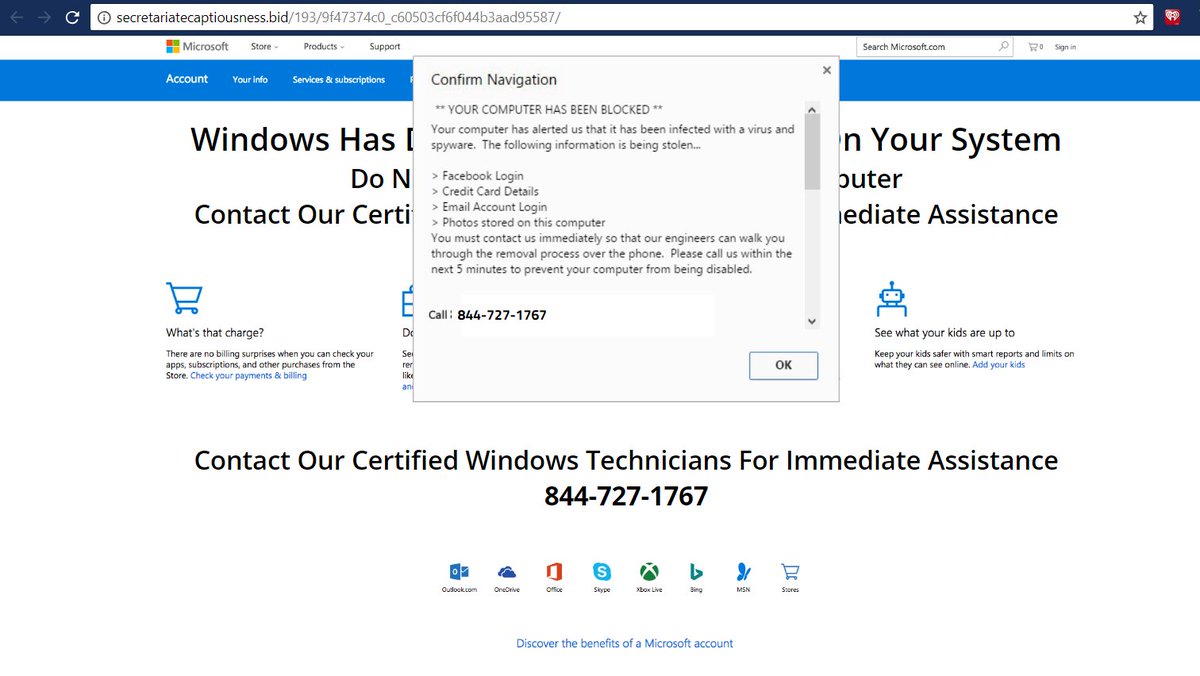Open the Skype icon
Image resolution: width=1200 pixels, height=676 pixels.
coord(602,572)
